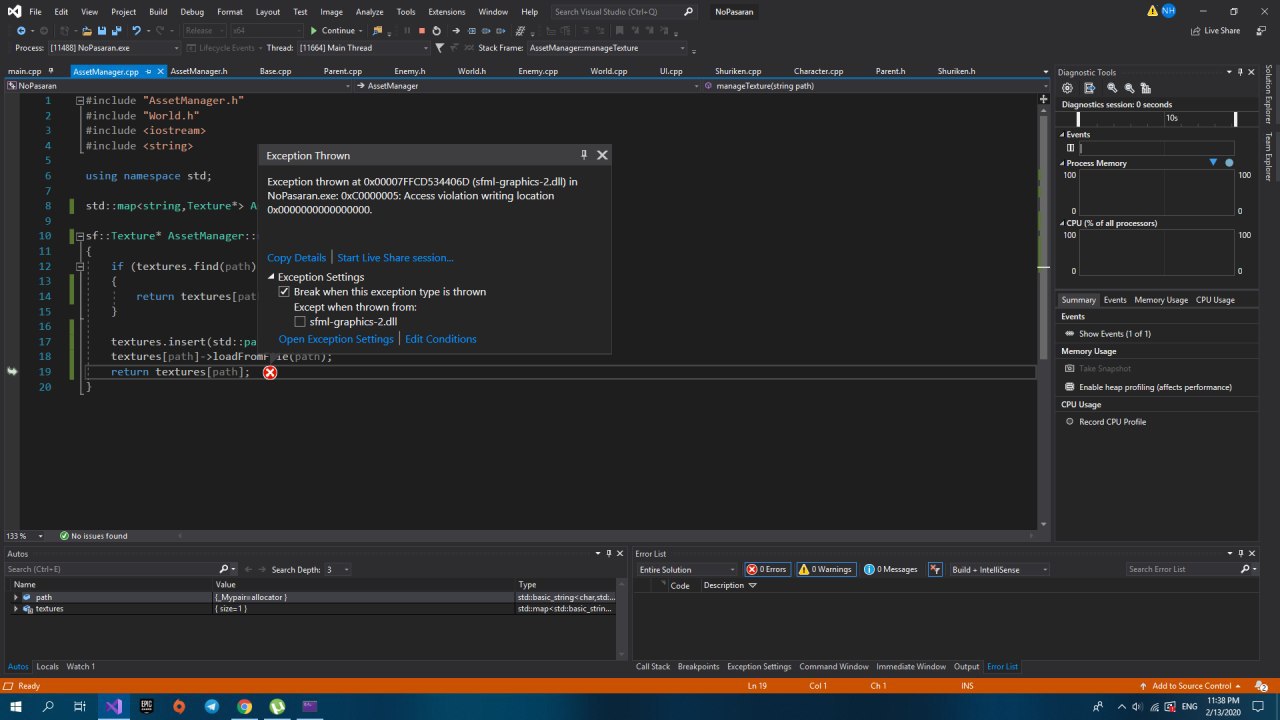
Task: Open the Search Depth dropdown
Action: pyautogui.click(x=337, y=569)
